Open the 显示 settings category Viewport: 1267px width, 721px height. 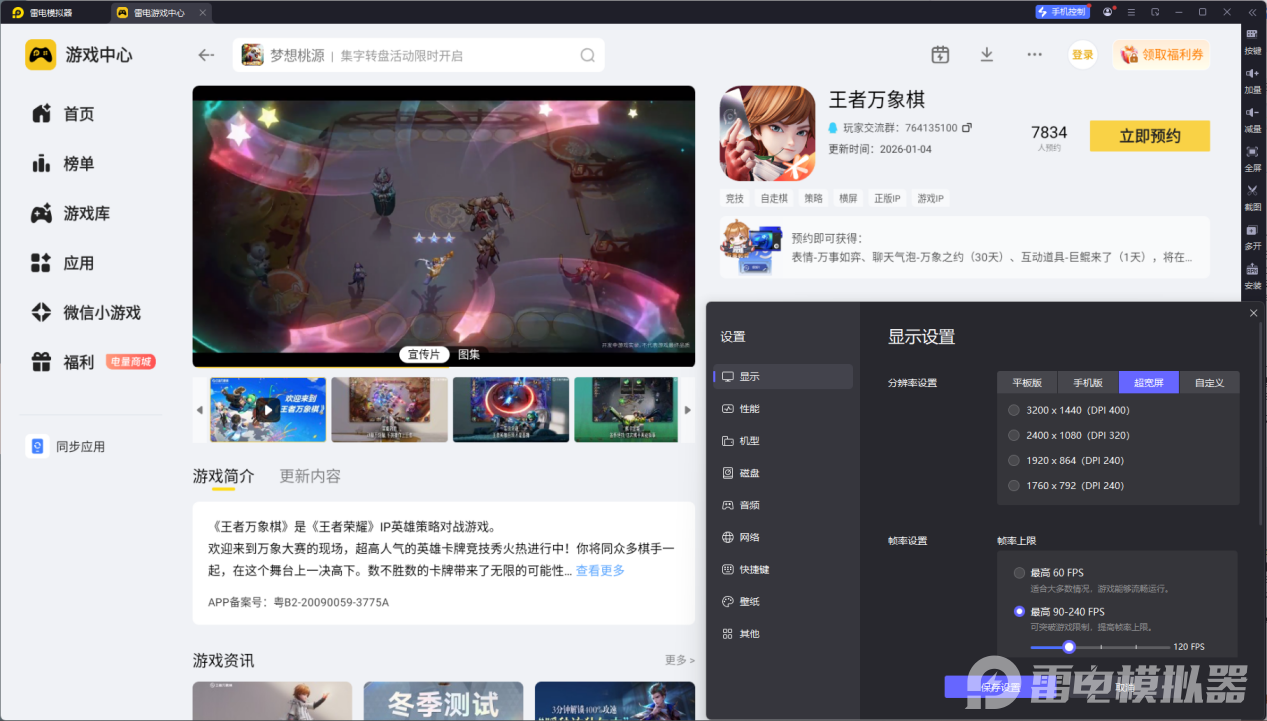783,377
